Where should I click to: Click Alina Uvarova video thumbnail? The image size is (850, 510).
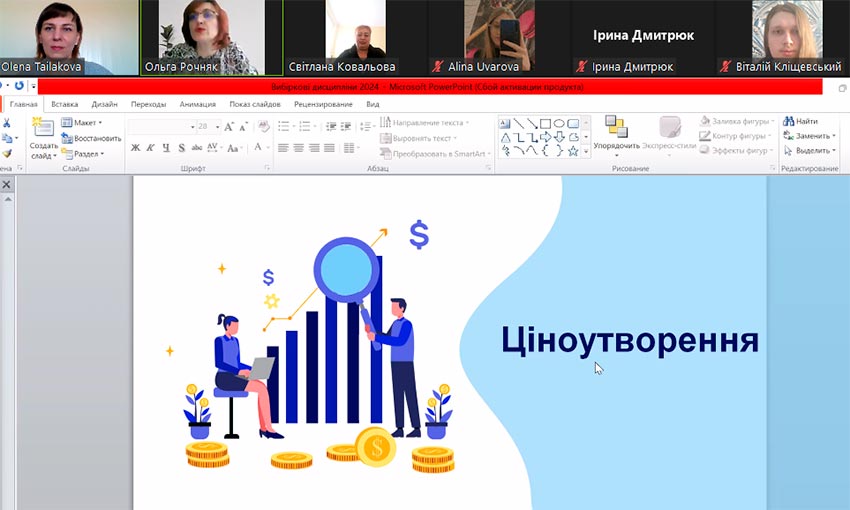point(499,37)
